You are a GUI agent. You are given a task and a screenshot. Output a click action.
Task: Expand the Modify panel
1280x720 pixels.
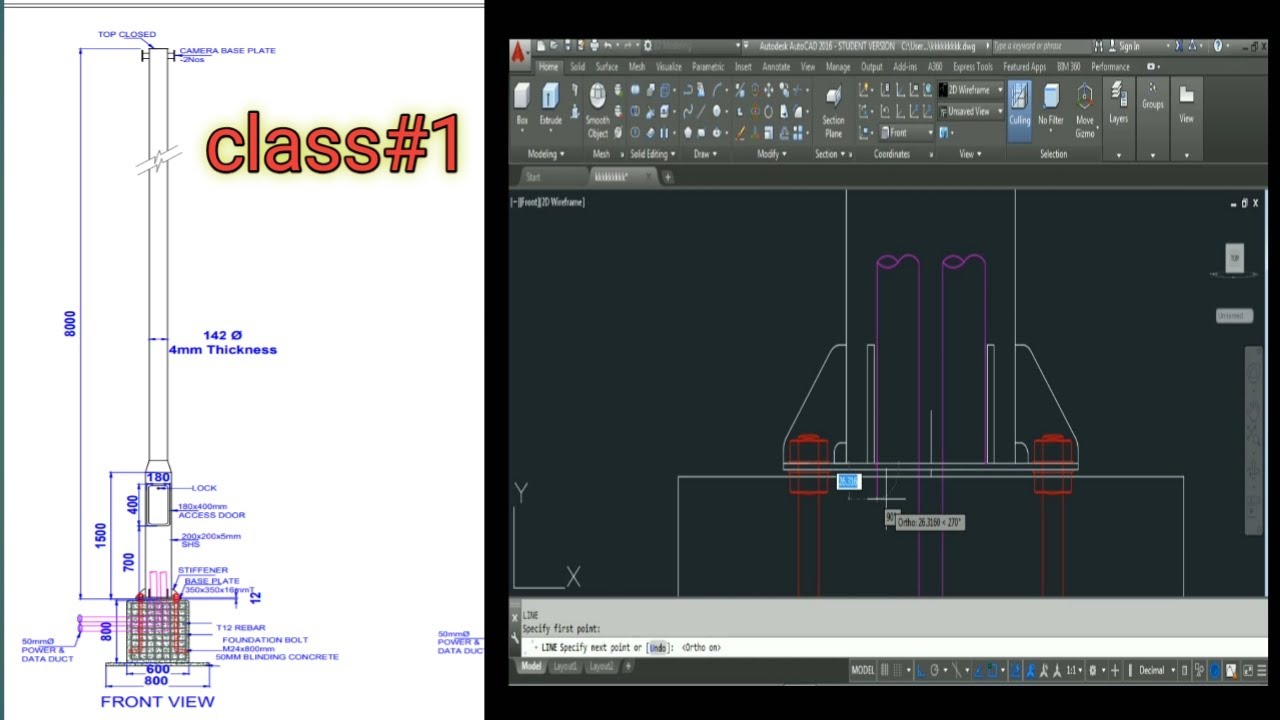pyautogui.click(x=772, y=154)
